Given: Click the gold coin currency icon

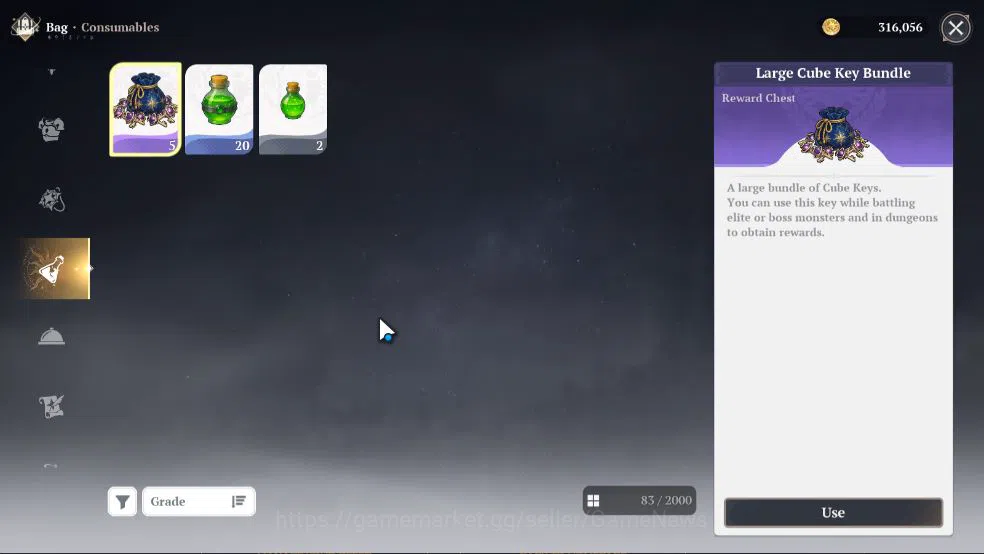Looking at the screenshot, I should pyautogui.click(x=831, y=27).
